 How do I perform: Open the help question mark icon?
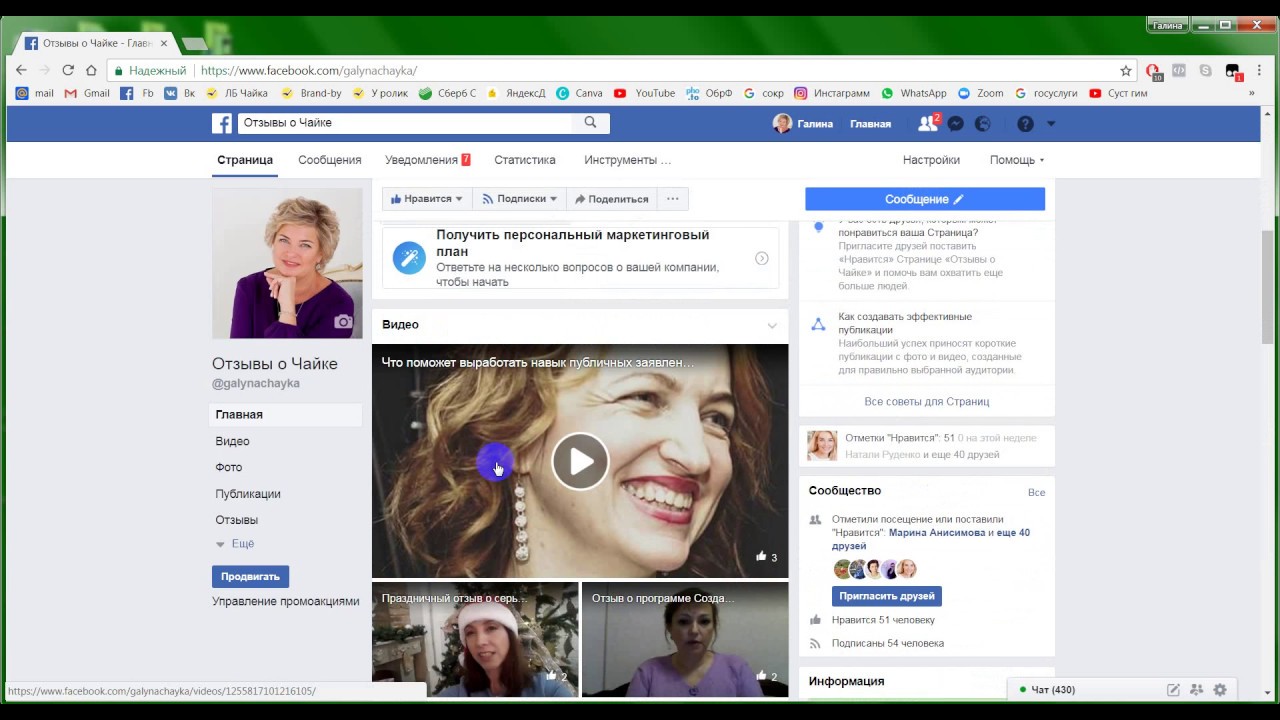coord(1025,124)
